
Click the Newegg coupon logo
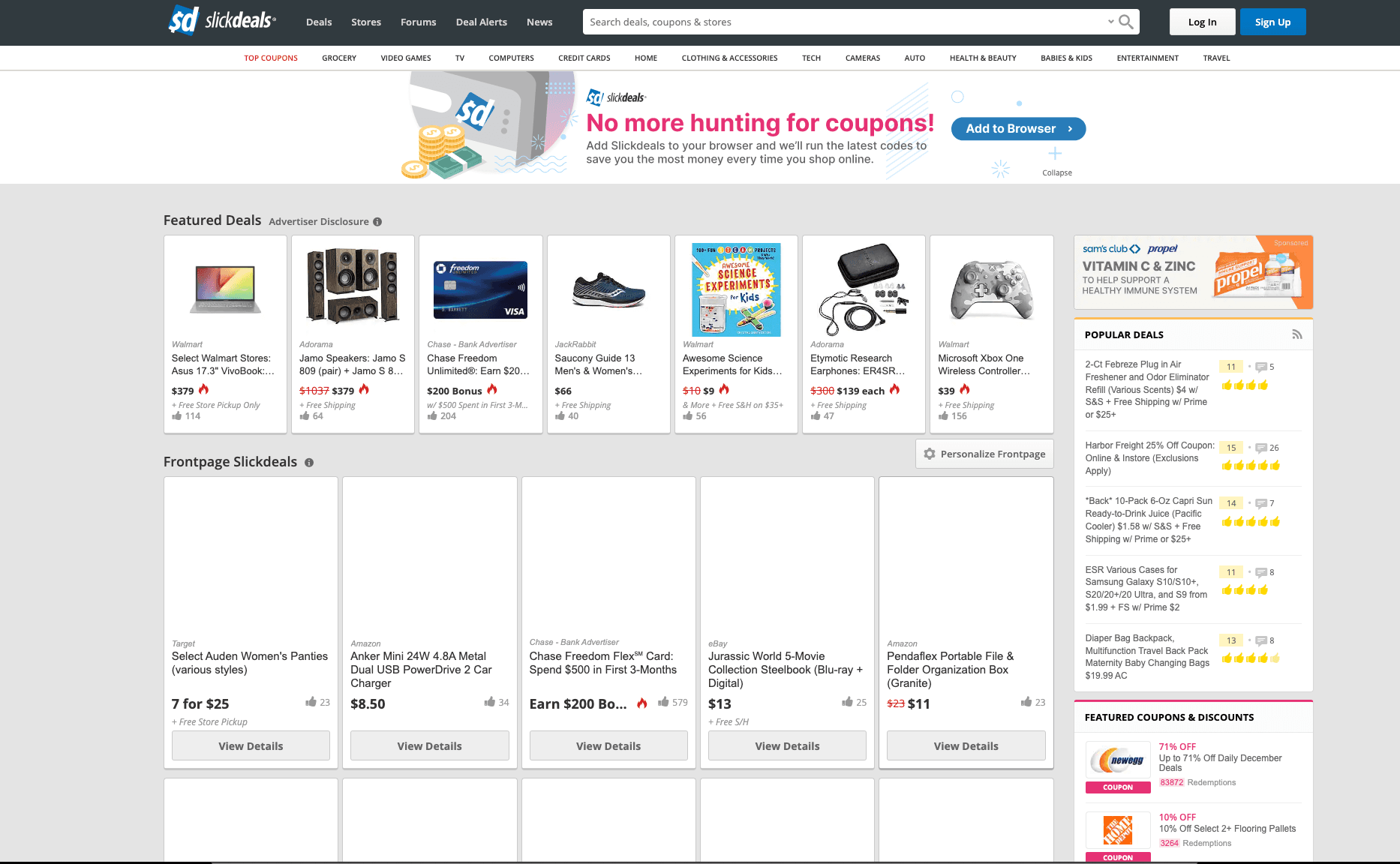pos(1118,760)
